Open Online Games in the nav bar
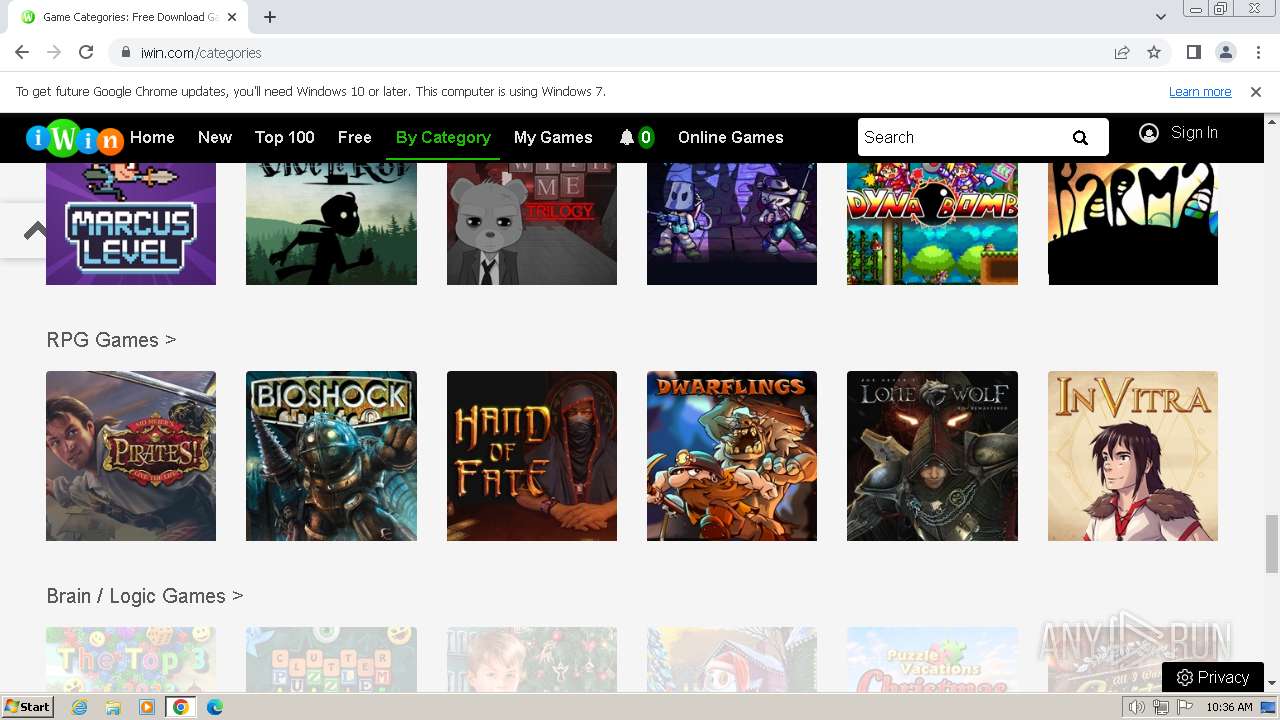 coord(731,138)
